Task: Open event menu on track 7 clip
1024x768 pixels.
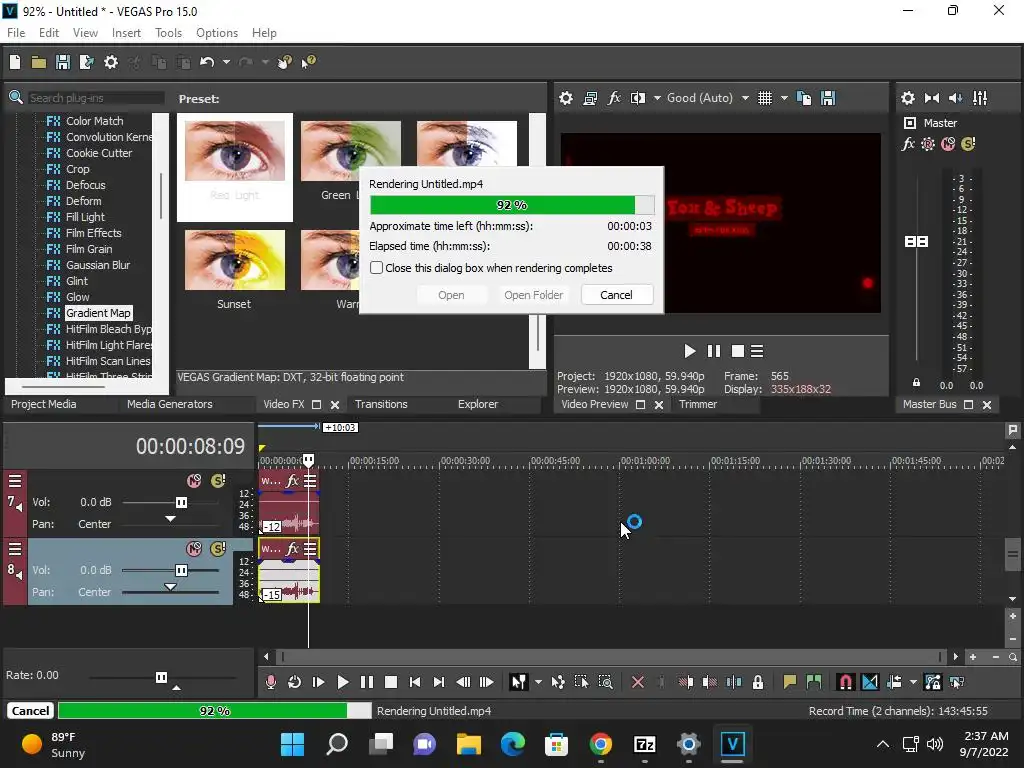Action: click(310, 481)
